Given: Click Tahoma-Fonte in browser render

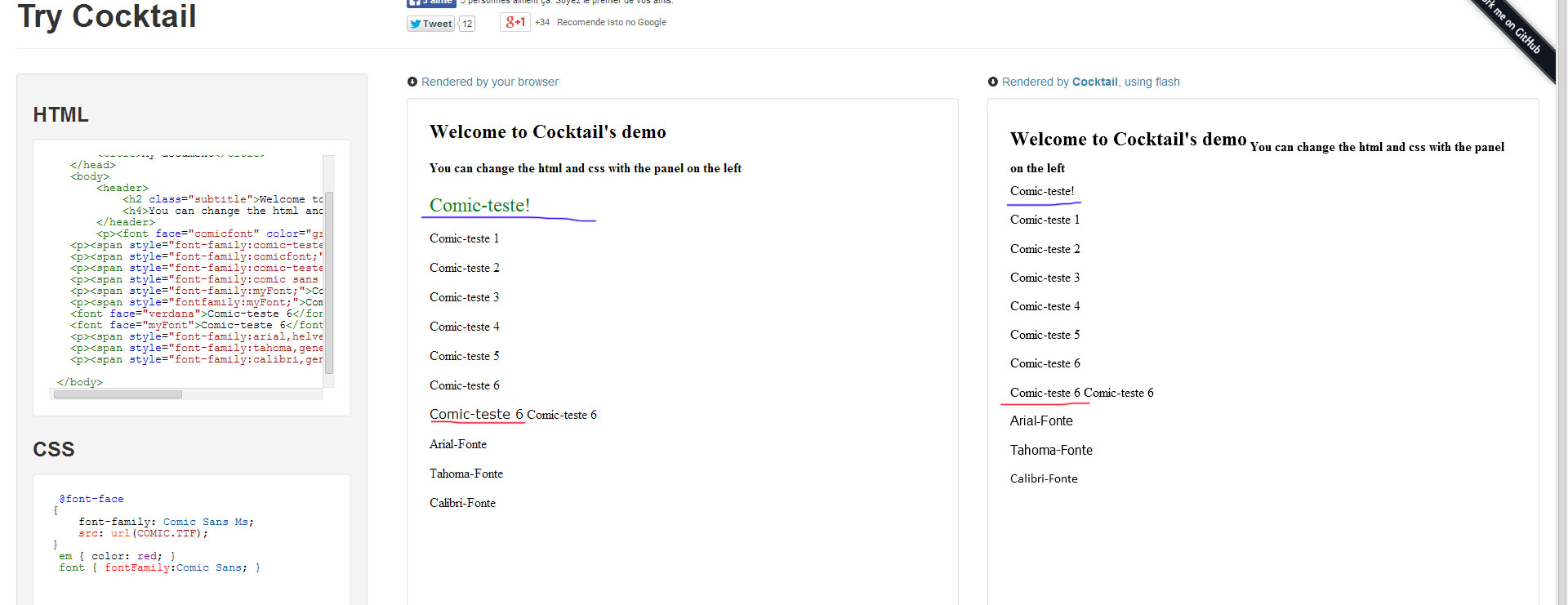Looking at the screenshot, I should (466, 474).
